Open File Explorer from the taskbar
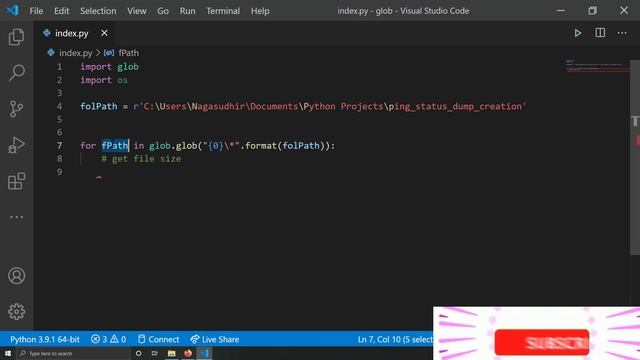 [171, 353]
